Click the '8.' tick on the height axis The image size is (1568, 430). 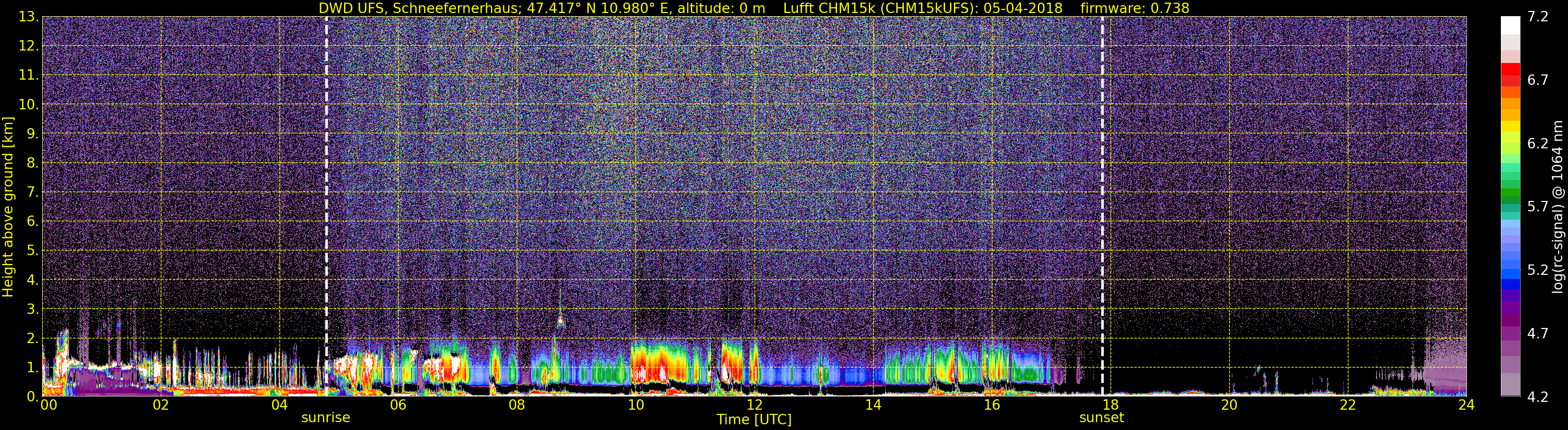[x=32, y=162]
